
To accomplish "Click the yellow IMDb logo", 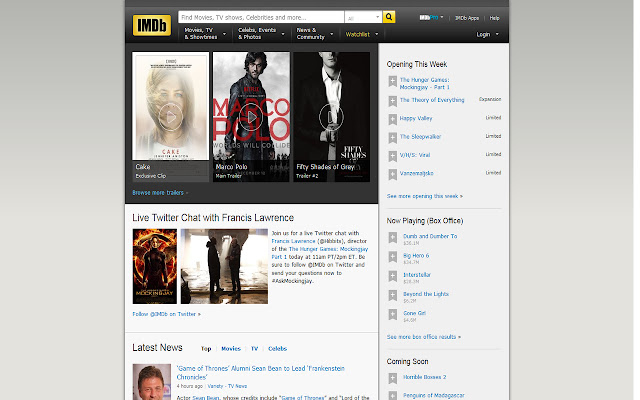I will click(x=152, y=26).
